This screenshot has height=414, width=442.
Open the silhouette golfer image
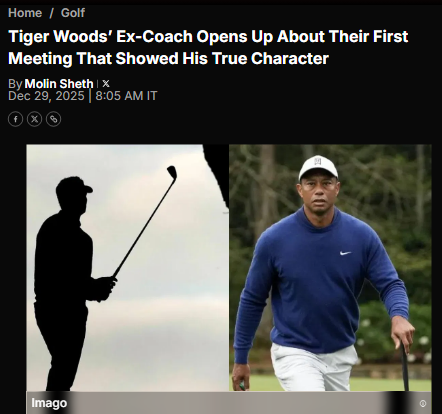pyautogui.click(x=128, y=268)
